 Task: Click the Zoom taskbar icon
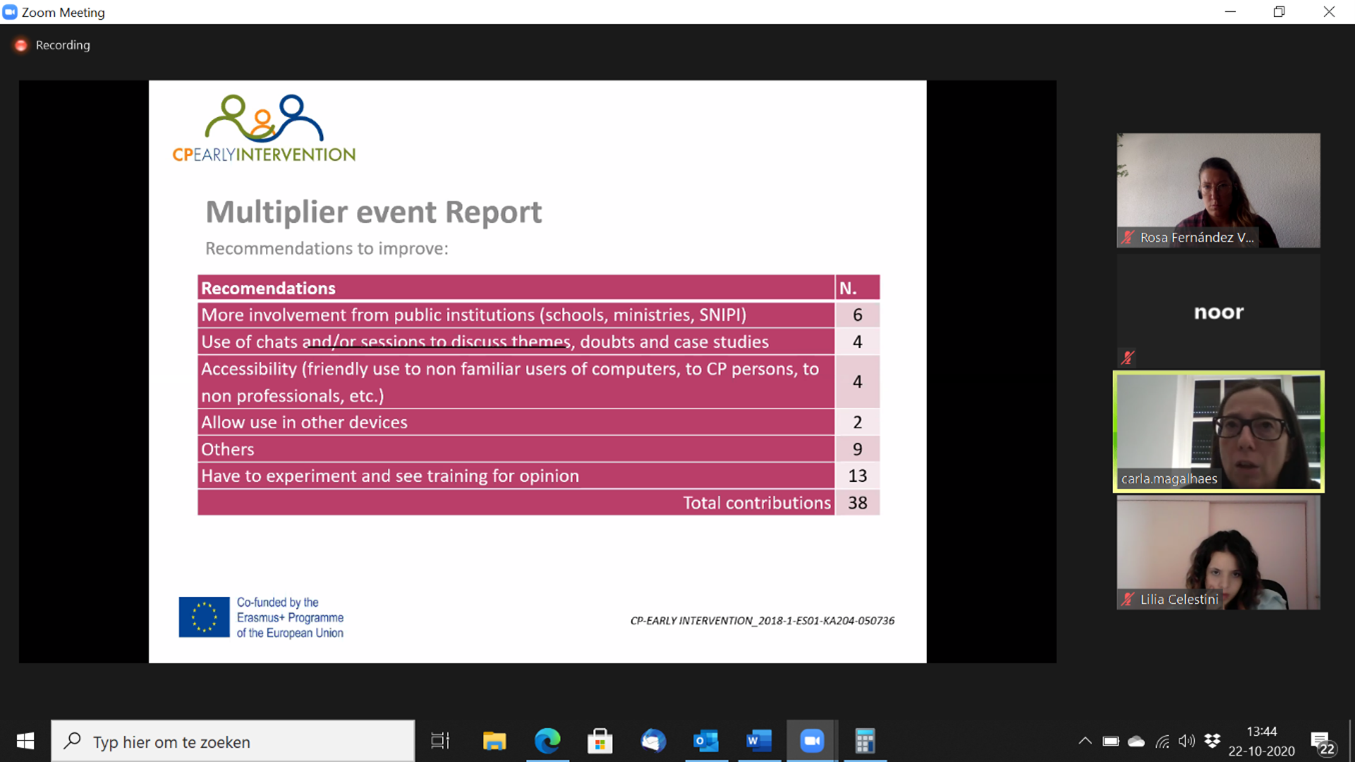coord(812,741)
